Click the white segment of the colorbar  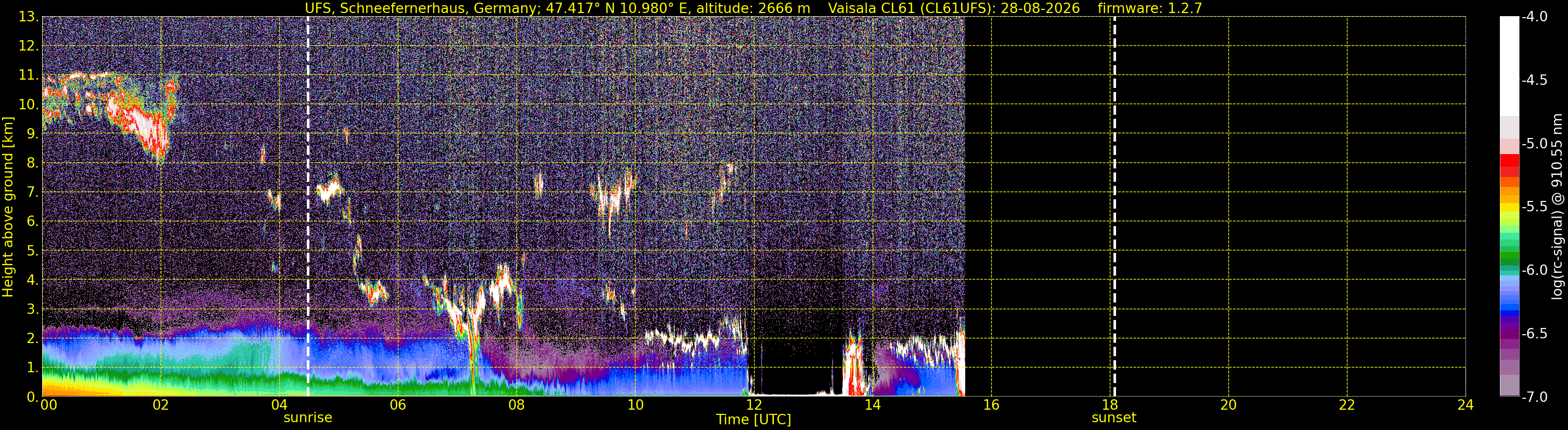(1509, 67)
